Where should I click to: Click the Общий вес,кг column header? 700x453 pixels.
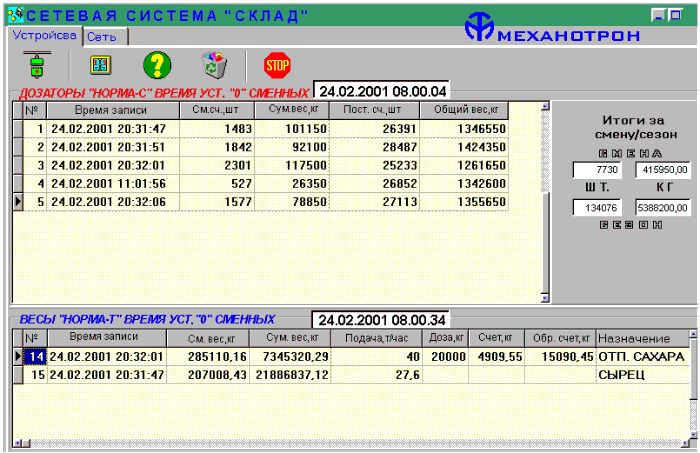click(x=464, y=110)
